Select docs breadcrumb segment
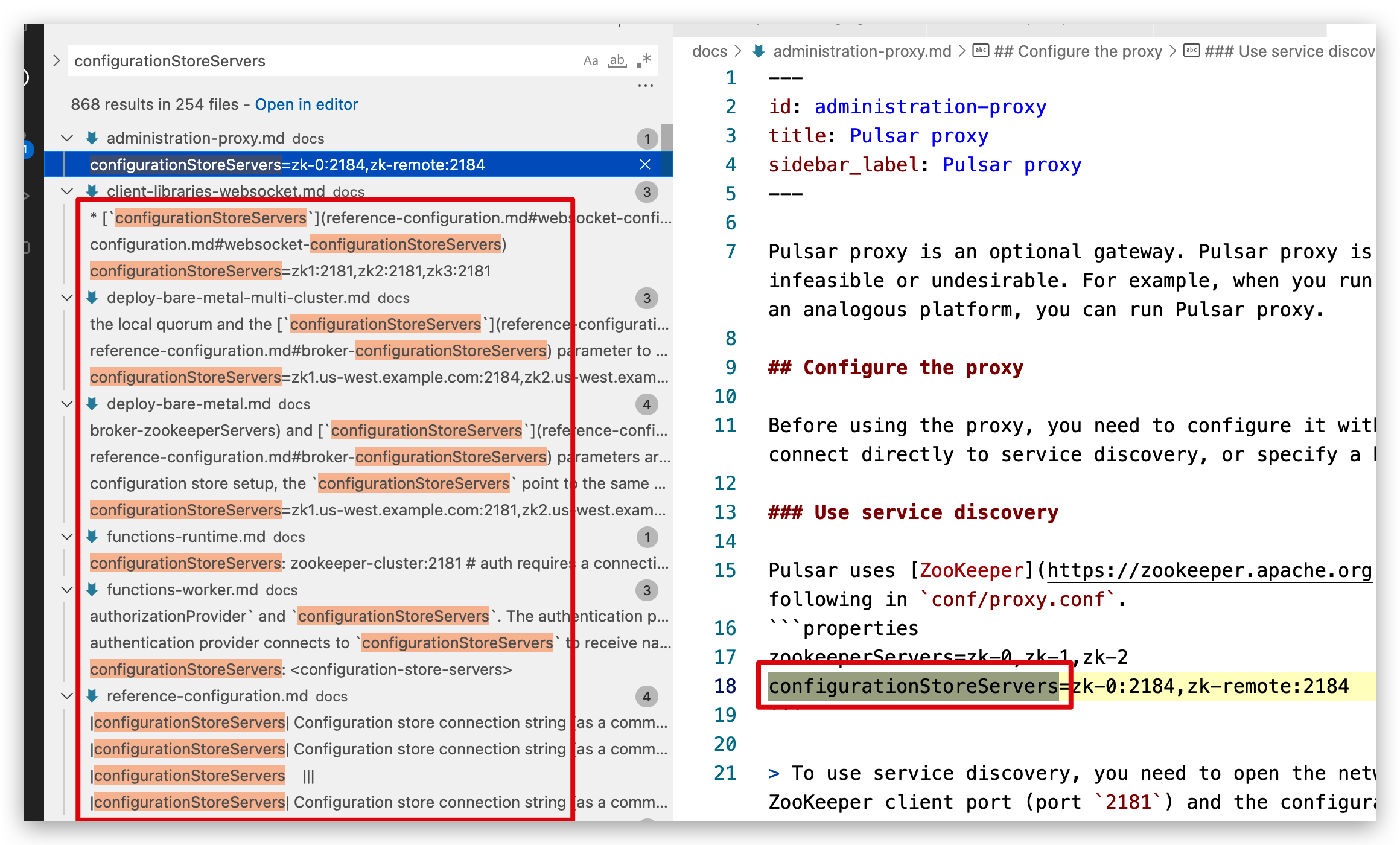This screenshot has width=1400, height=845. pos(709,52)
